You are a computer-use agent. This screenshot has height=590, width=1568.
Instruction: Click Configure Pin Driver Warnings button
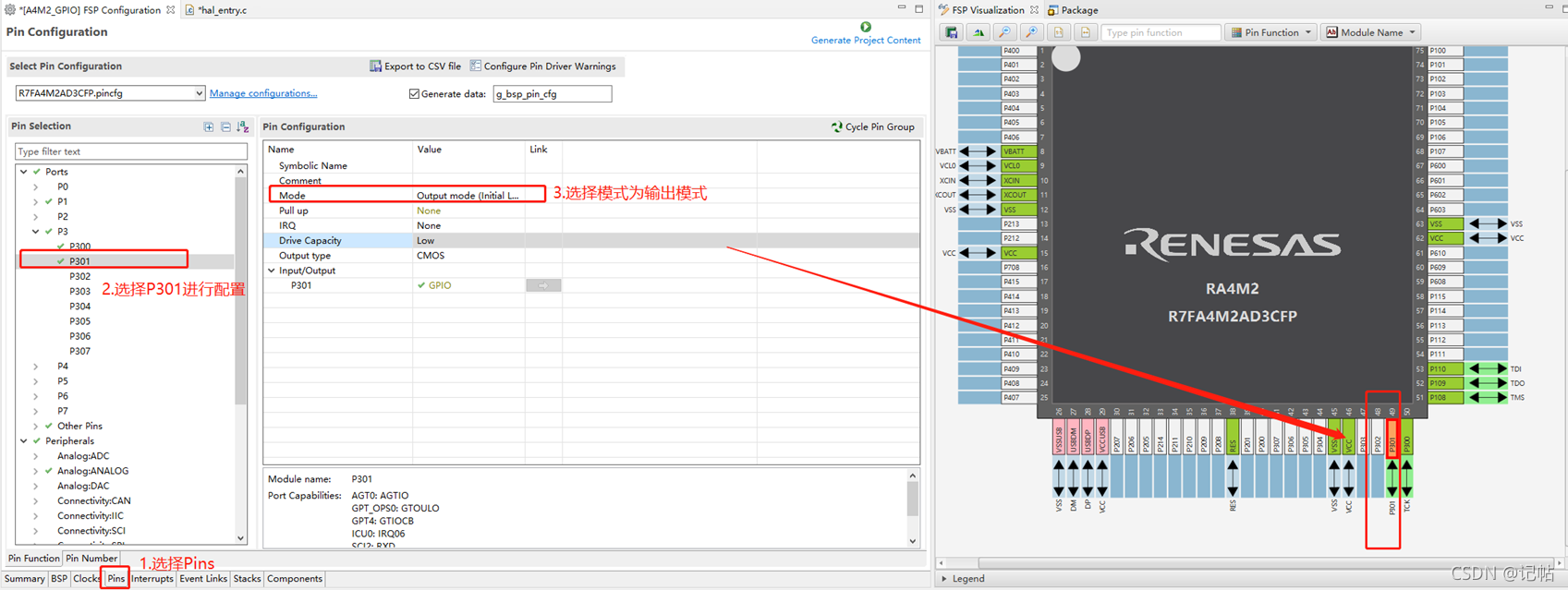pos(542,66)
